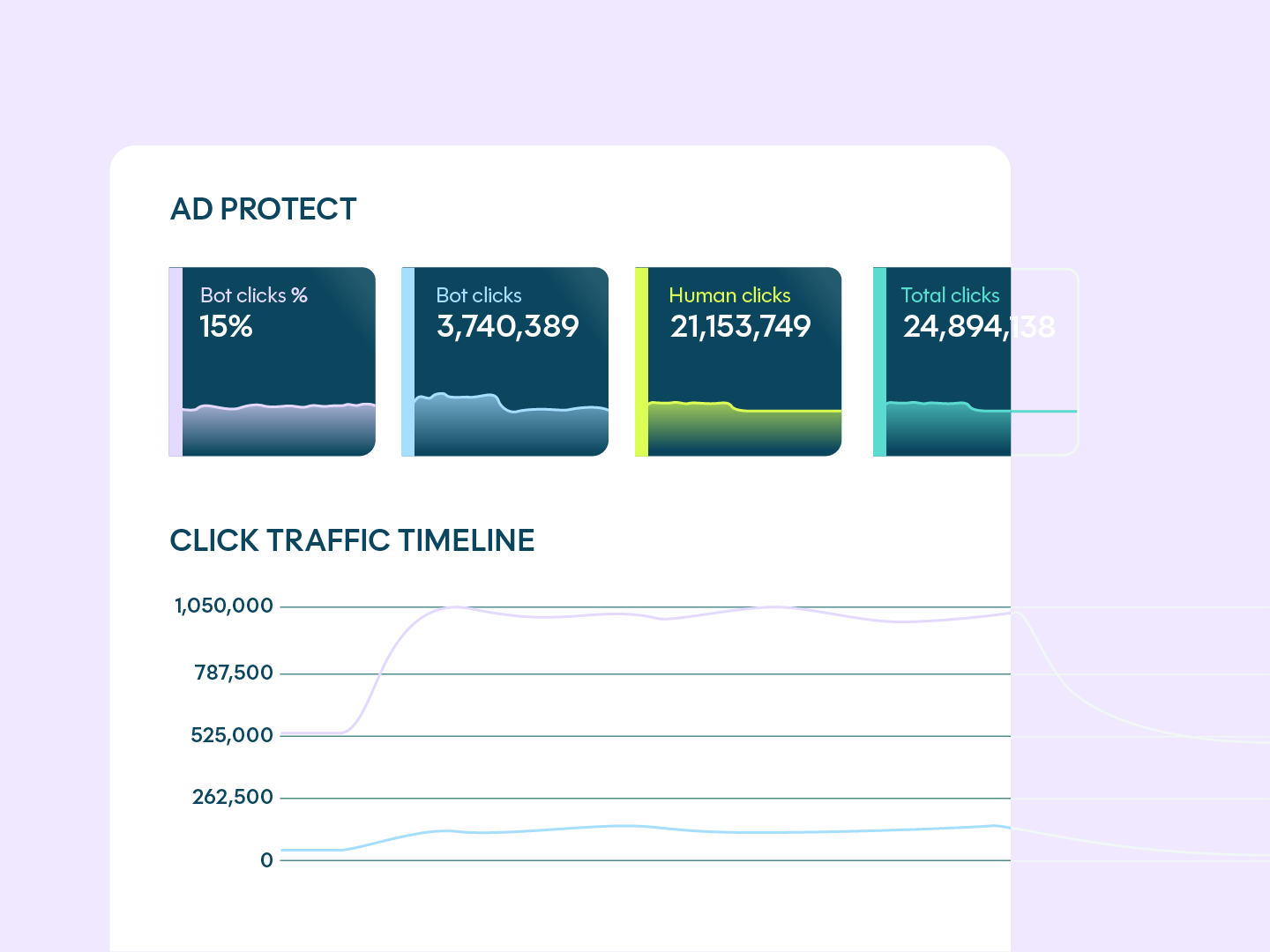The image size is (1270, 952).
Task: Click the yellow-green strip on Human clicks card
Action: [x=641, y=361]
